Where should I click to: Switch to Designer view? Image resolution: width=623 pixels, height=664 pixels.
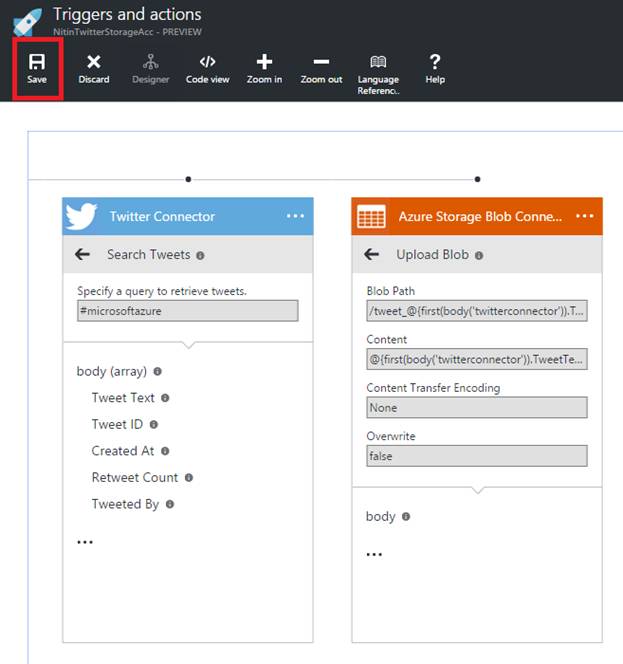coord(150,69)
